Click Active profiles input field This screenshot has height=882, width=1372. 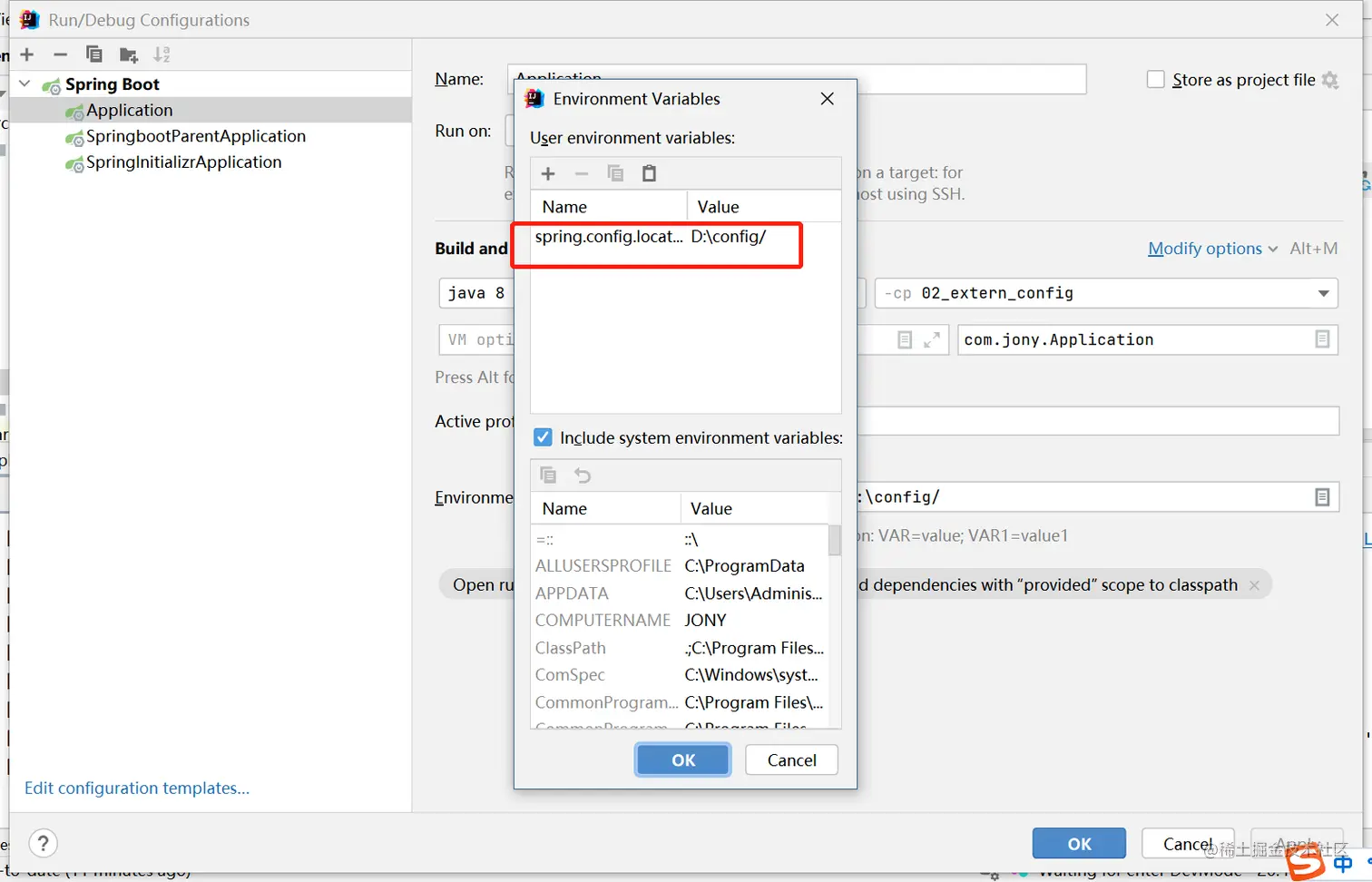pos(1098,421)
